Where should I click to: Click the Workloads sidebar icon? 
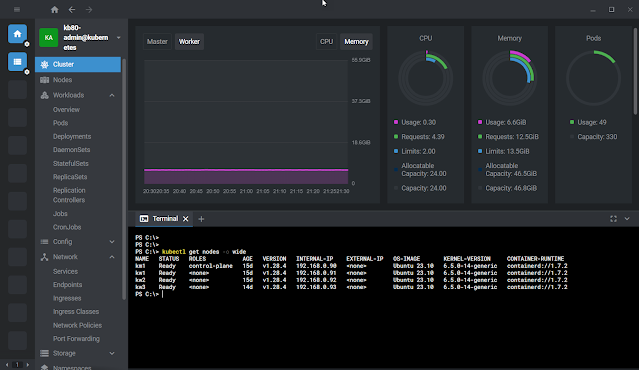tap(44, 95)
